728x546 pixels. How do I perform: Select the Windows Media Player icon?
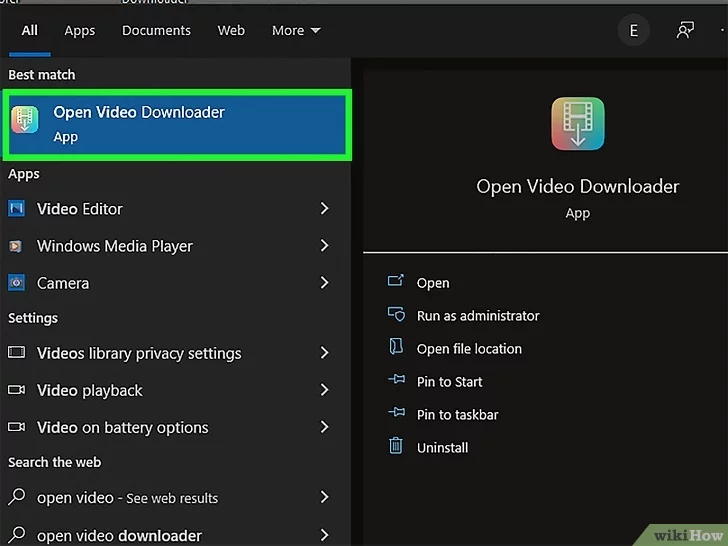(15, 246)
